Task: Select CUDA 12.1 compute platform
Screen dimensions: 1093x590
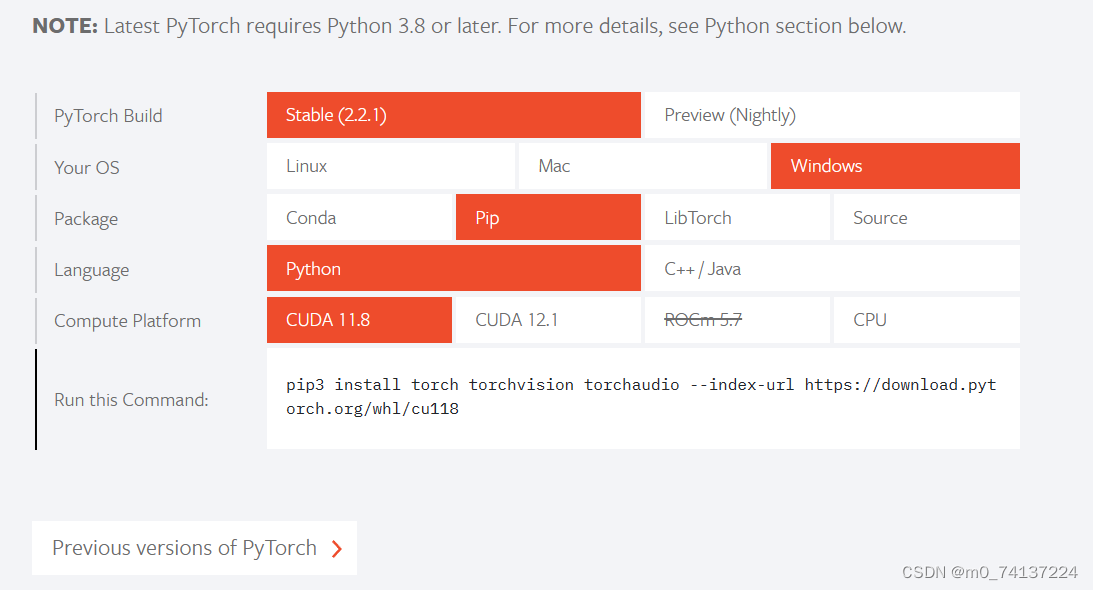Action: [548, 320]
